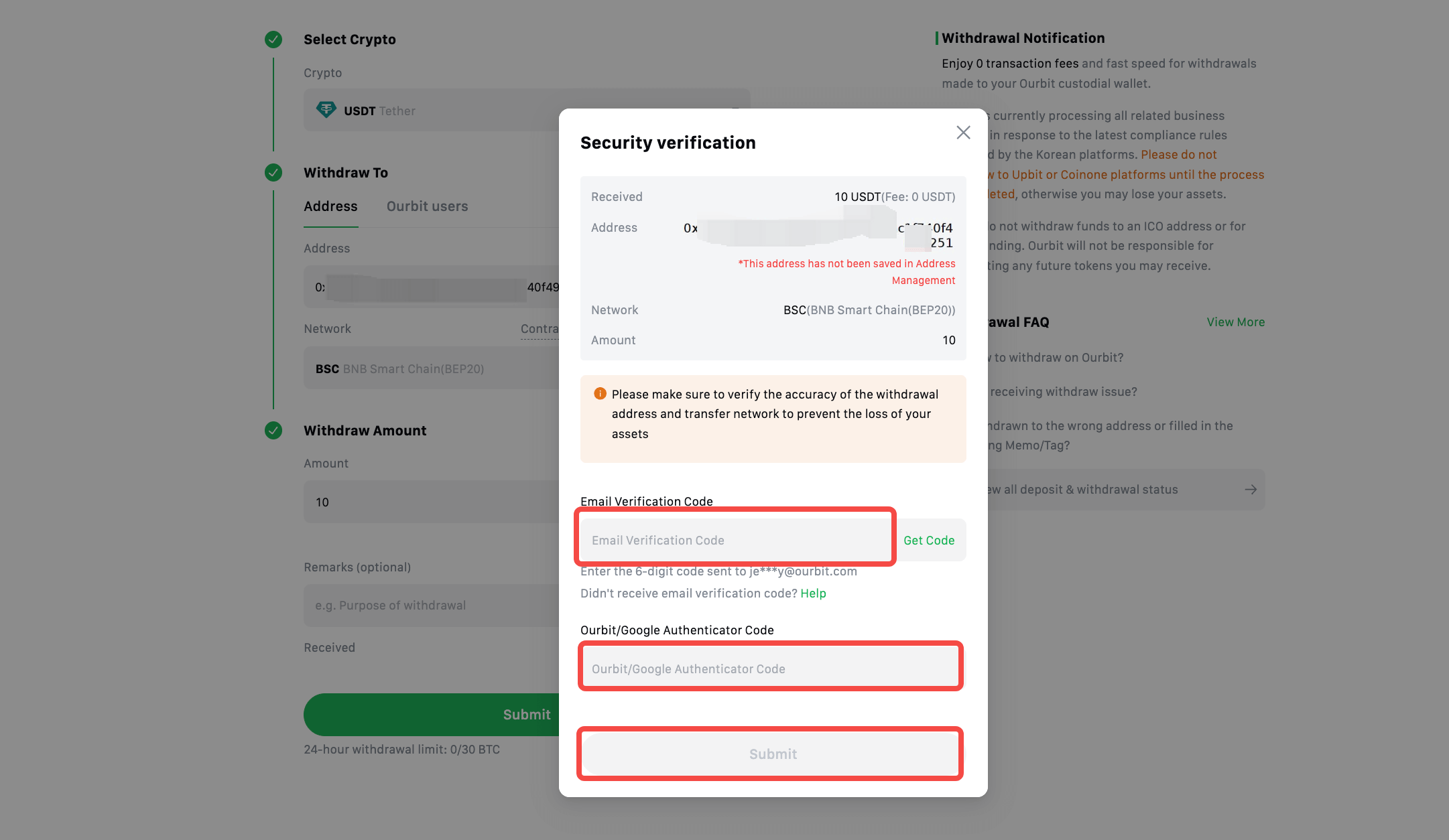
Task: Click the Withdraw Amount step checkmark icon
Action: pos(273,431)
